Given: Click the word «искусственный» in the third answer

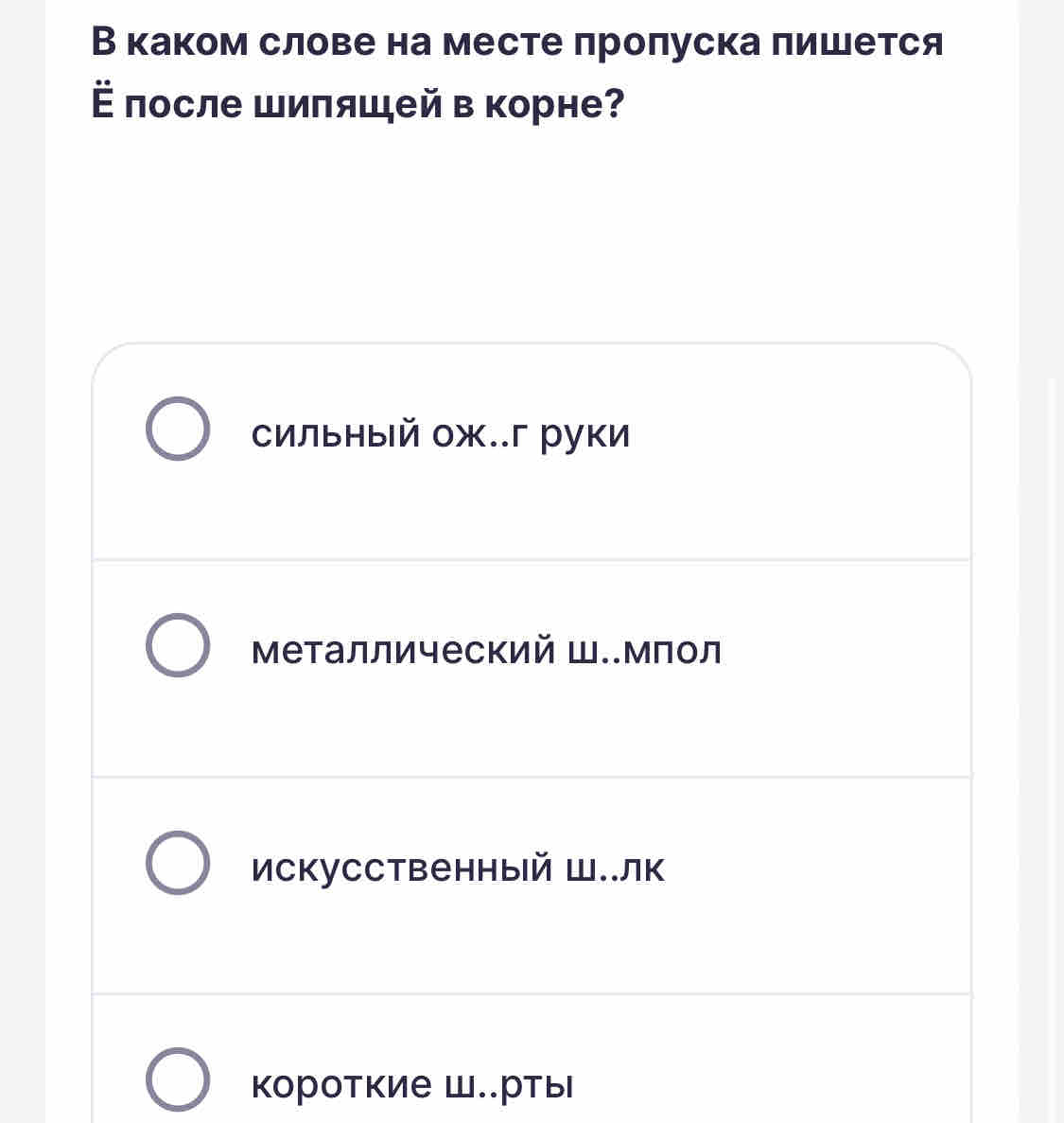Looking at the screenshot, I should [x=402, y=868].
